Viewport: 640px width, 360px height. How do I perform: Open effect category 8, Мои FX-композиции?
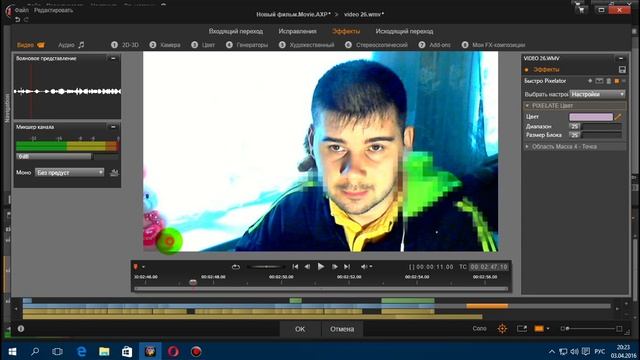pyautogui.click(x=493, y=45)
